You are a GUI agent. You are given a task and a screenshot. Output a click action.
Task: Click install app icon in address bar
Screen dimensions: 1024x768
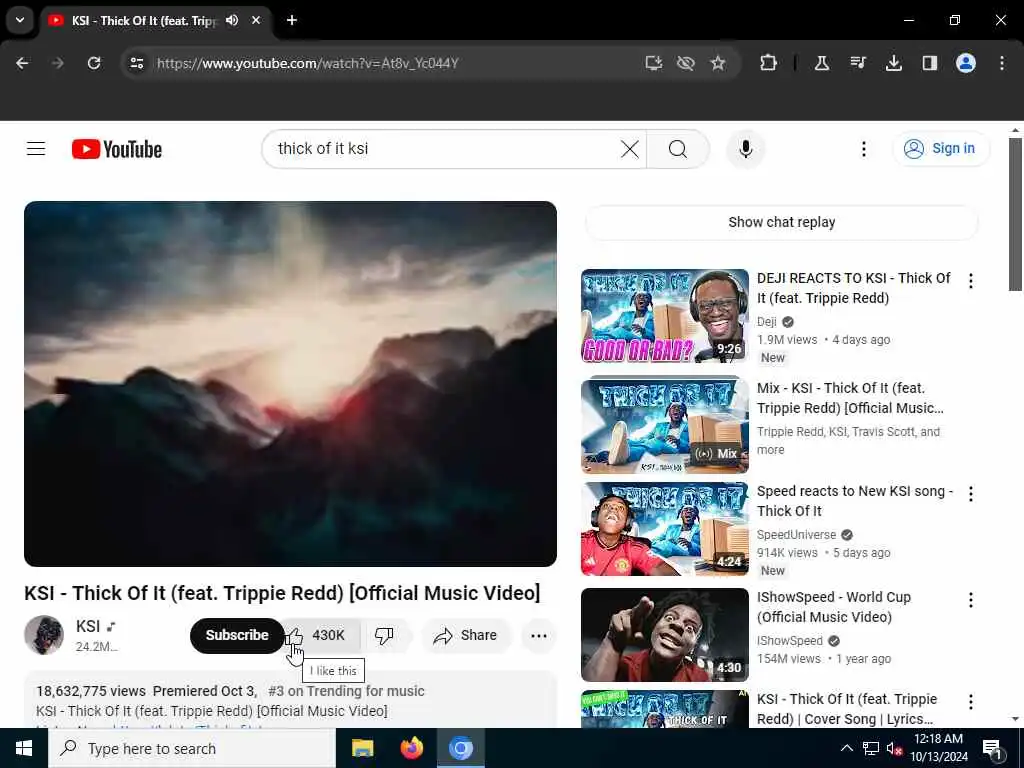pyautogui.click(x=653, y=63)
